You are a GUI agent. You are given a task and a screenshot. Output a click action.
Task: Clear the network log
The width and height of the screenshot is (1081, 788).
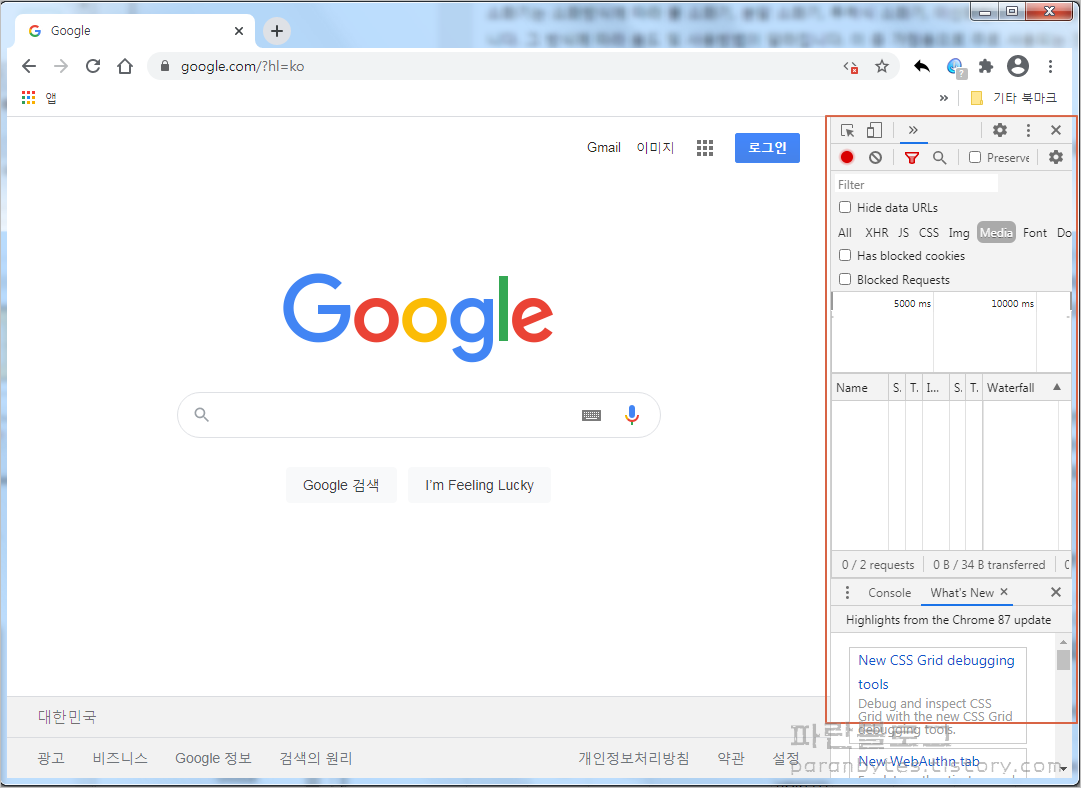pyautogui.click(x=876, y=157)
